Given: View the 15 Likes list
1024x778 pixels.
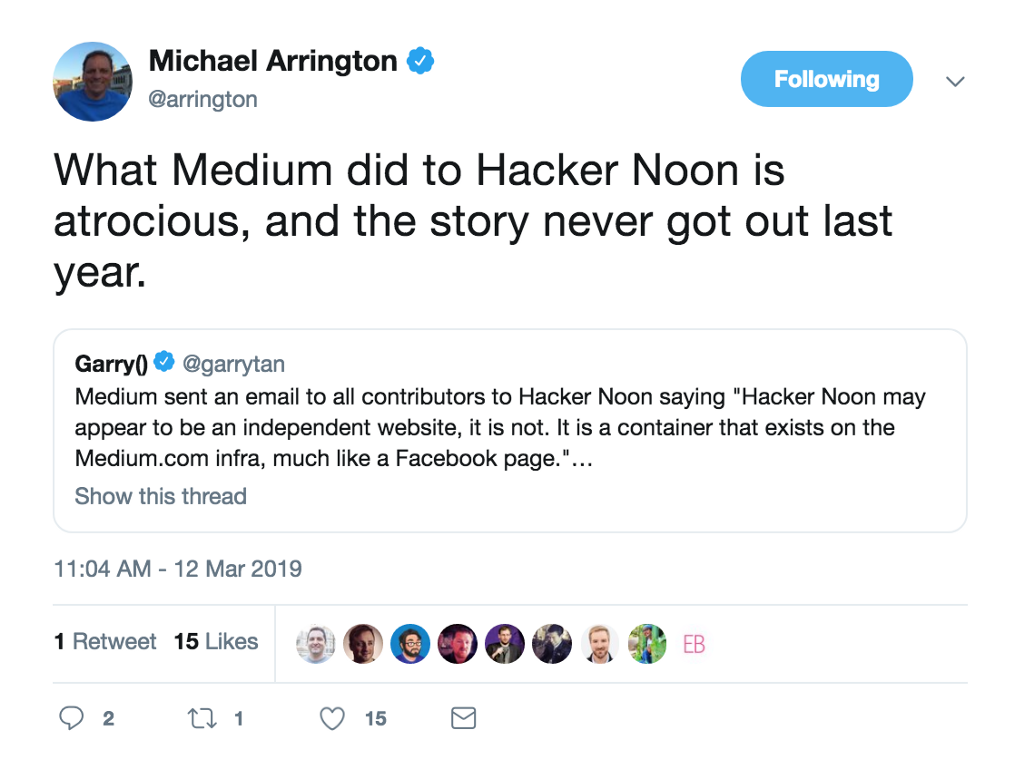Looking at the screenshot, I should click(x=216, y=642).
